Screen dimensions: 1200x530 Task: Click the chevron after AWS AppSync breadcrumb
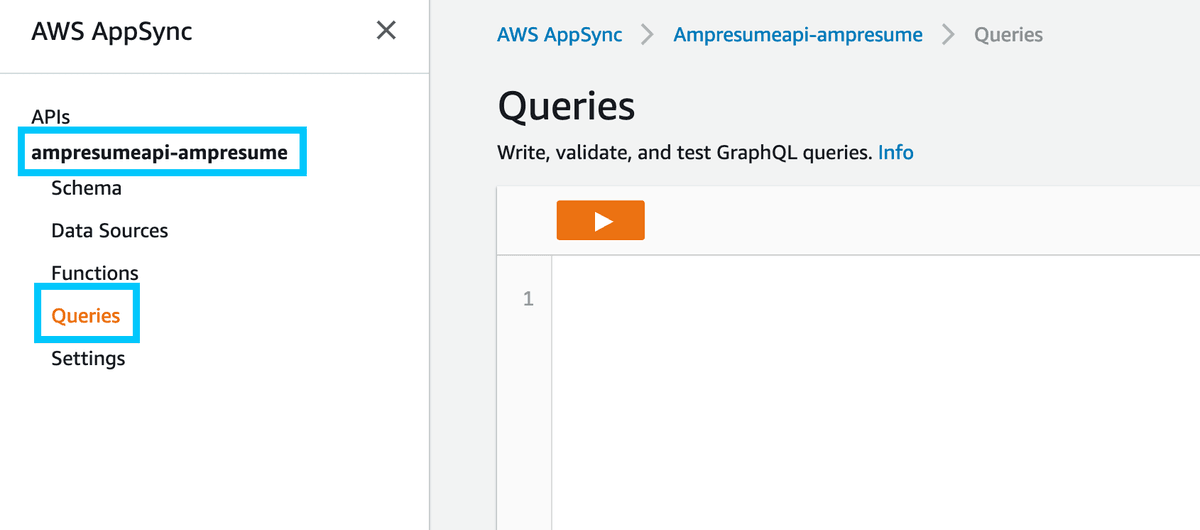coord(648,35)
